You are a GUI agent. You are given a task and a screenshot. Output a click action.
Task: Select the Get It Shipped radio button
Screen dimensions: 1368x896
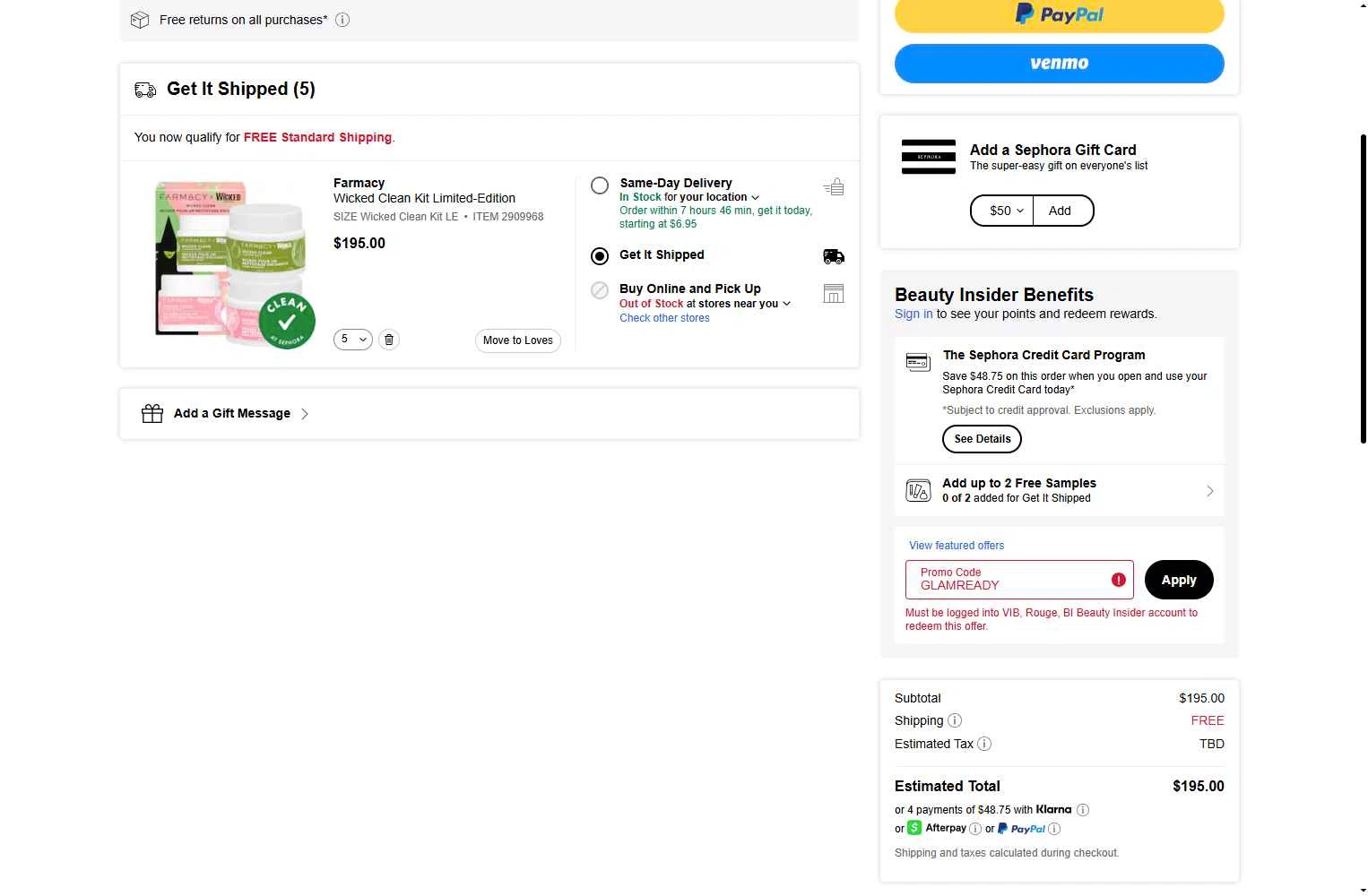point(600,256)
